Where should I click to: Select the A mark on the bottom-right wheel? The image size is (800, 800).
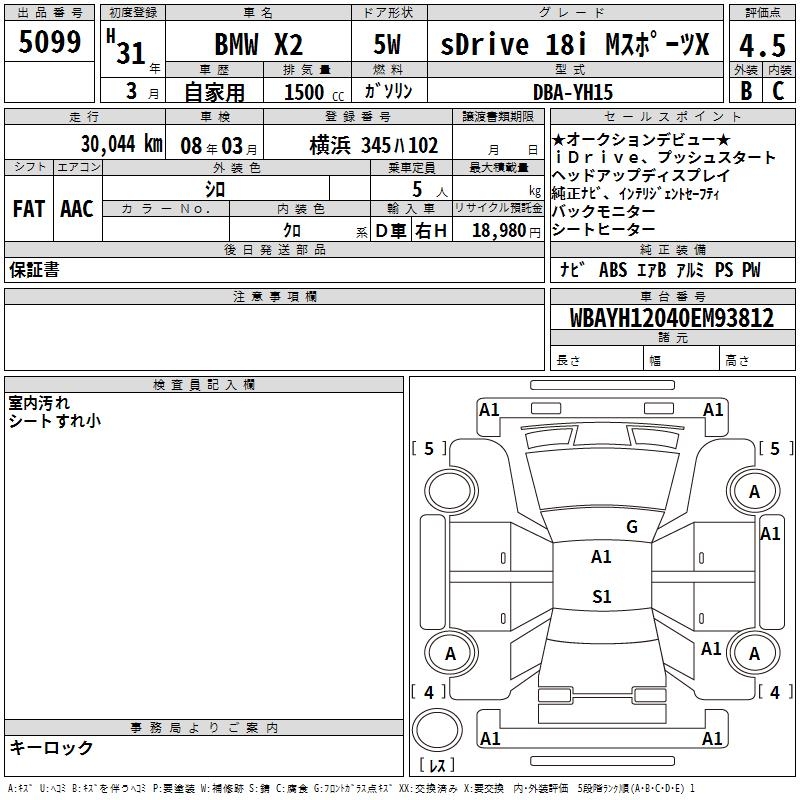(754, 653)
